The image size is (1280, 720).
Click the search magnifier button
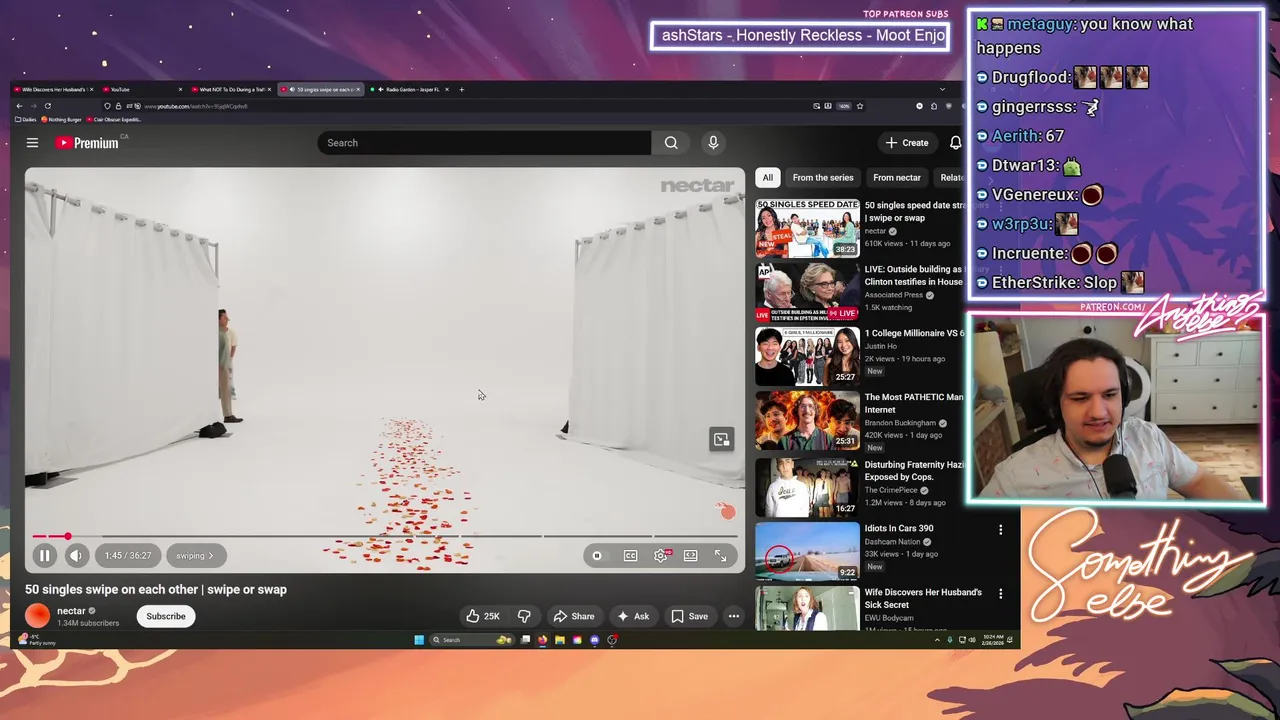671,143
